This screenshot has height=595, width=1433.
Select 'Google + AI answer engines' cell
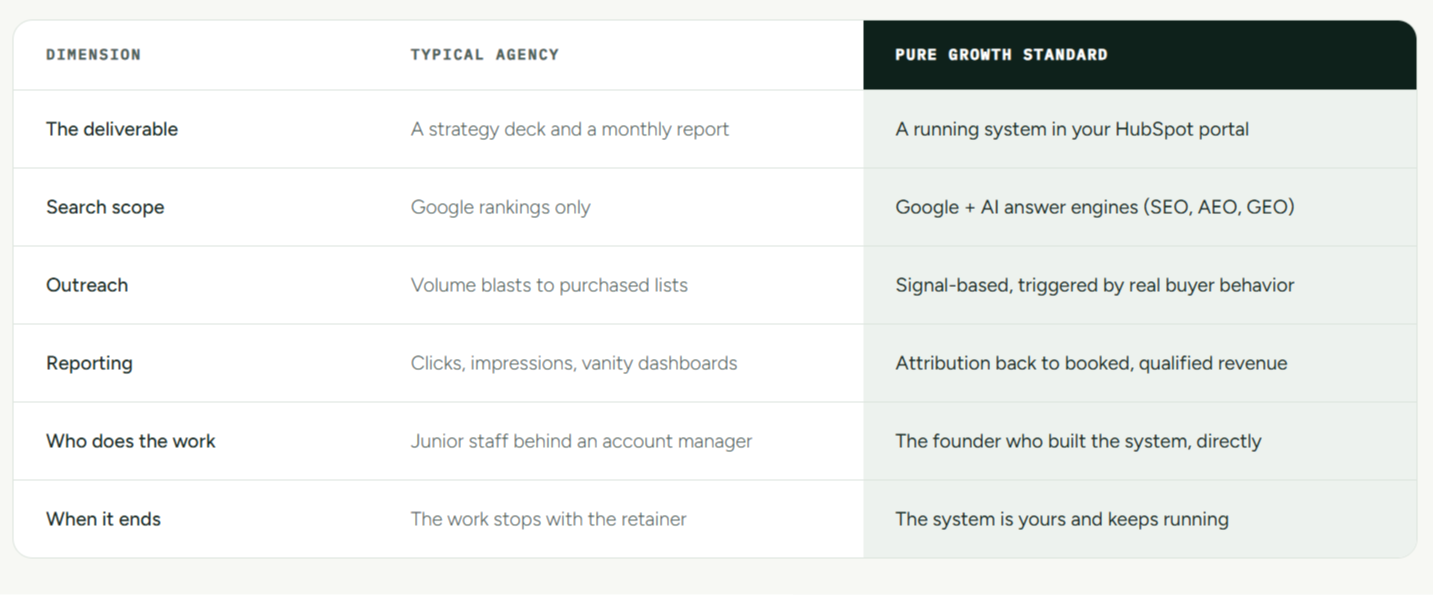tap(1095, 207)
